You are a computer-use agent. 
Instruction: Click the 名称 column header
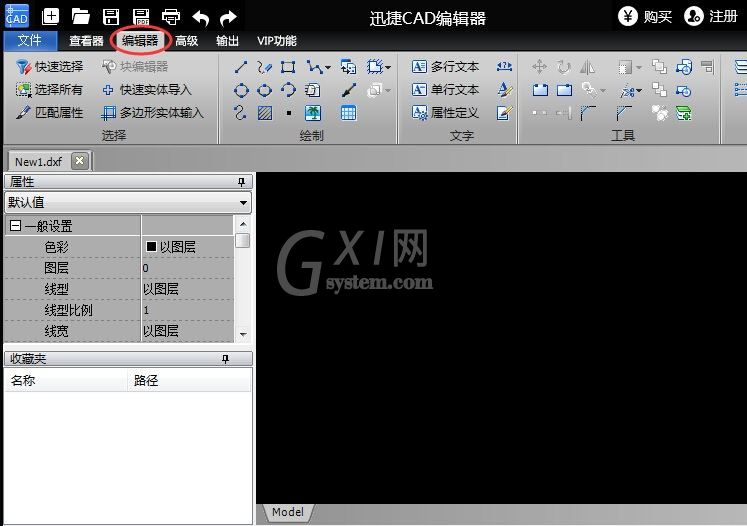pyautogui.click(x=66, y=380)
